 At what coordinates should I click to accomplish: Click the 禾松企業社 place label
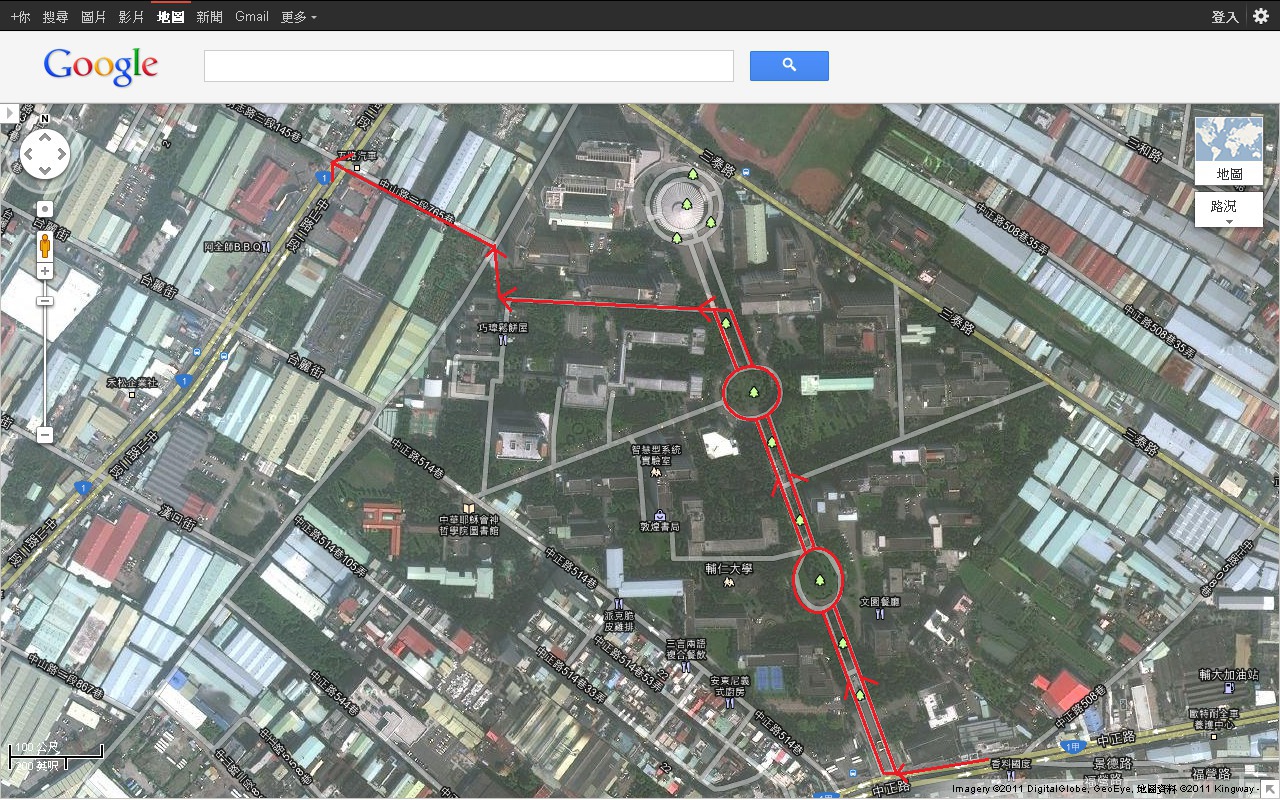tap(131, 382)
